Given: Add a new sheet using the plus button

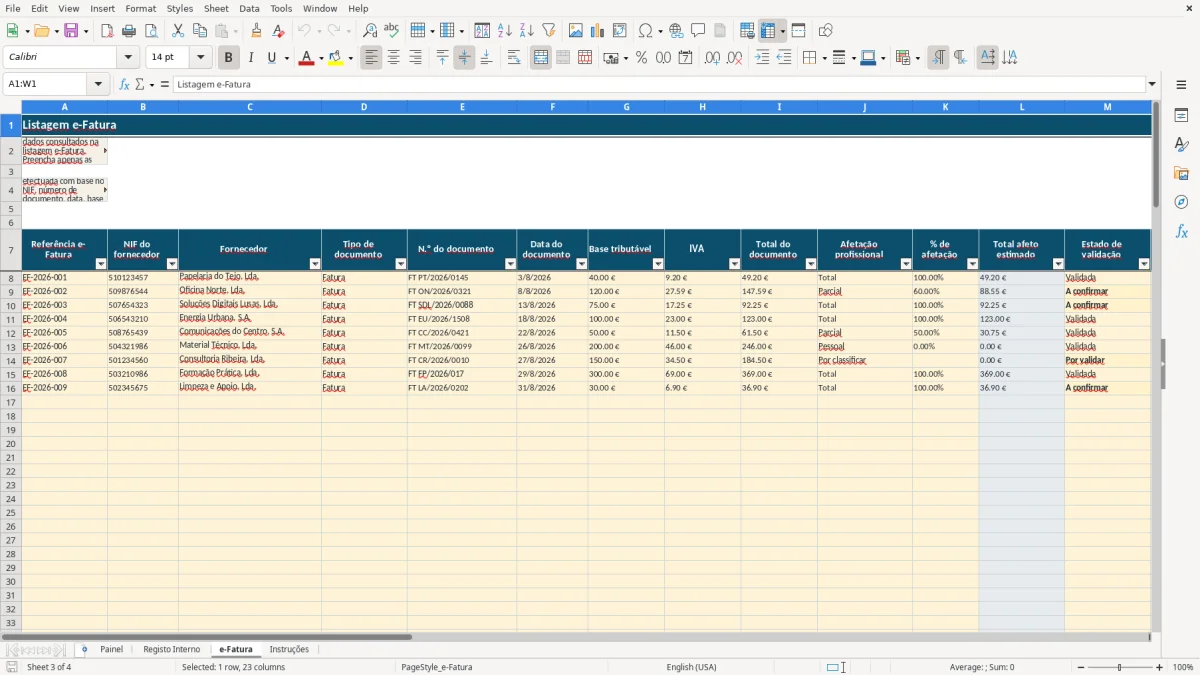Looking at the screenshot, I should coord(84,649).
